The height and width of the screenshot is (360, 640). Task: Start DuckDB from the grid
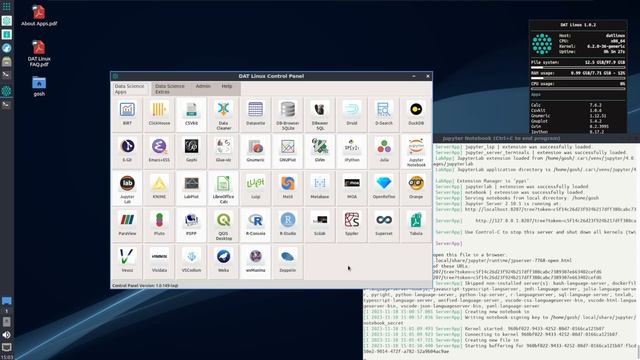click(416, 114)
